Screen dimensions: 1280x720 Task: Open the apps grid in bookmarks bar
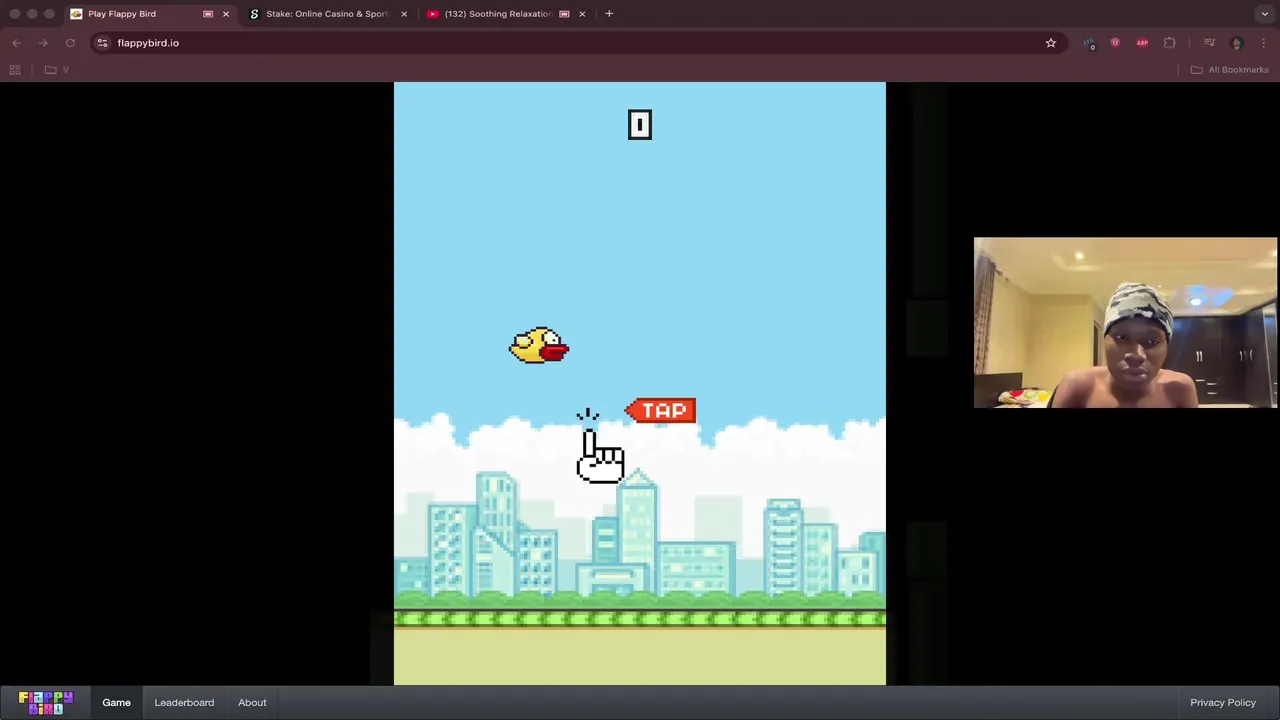point(15,70)
